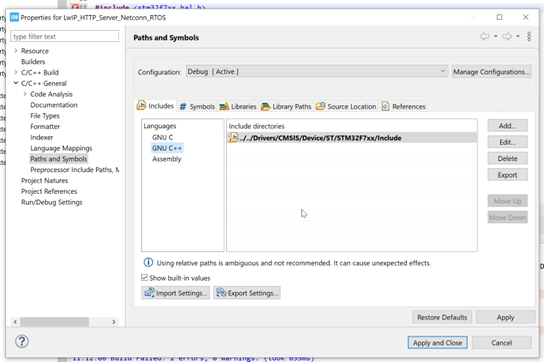The width and height of the screenshot is (544, 362).
Task: Select Paths and Symbols in the tree
Action: [59, 159]
